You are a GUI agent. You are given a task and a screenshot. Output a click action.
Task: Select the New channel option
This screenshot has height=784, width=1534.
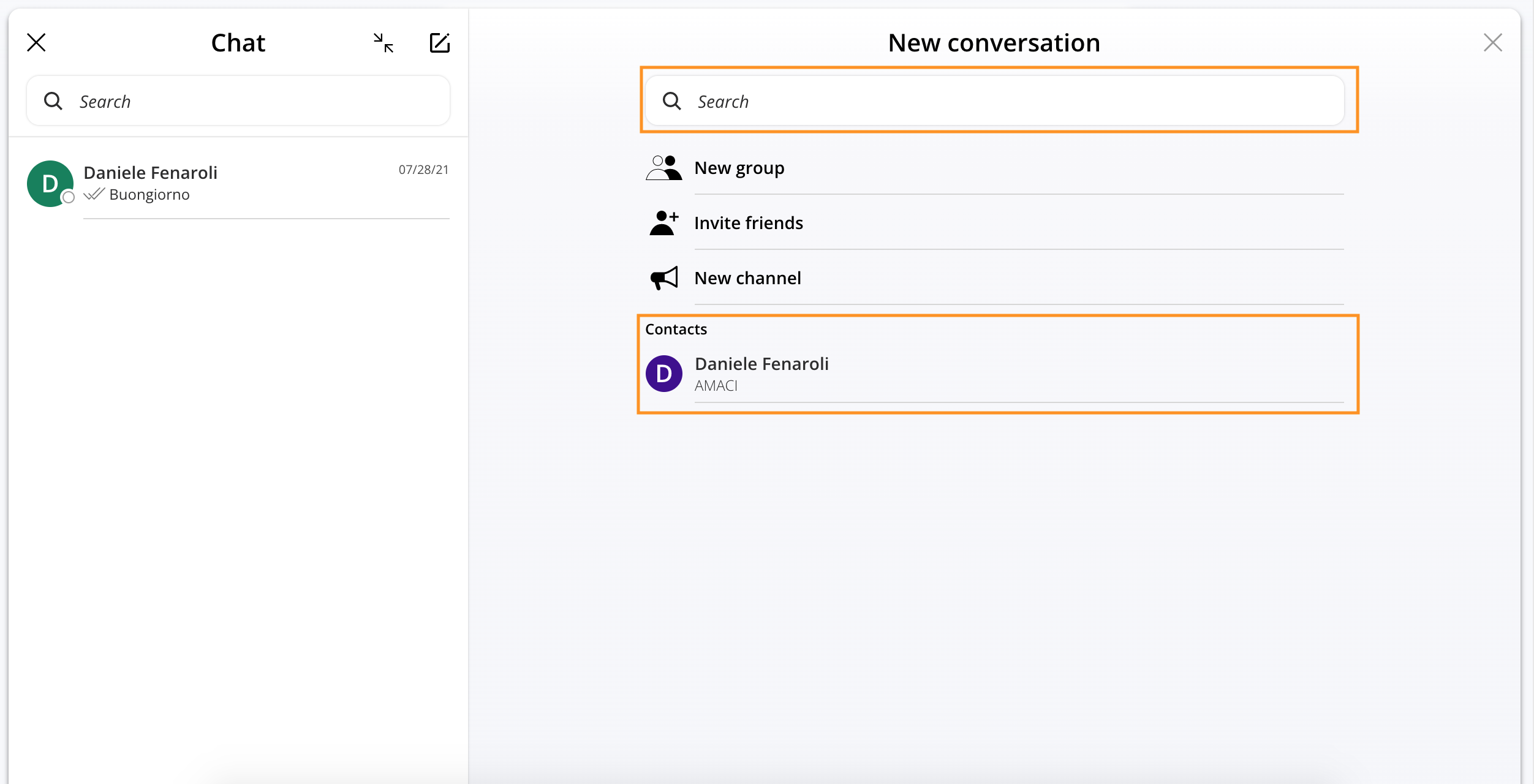994,278
